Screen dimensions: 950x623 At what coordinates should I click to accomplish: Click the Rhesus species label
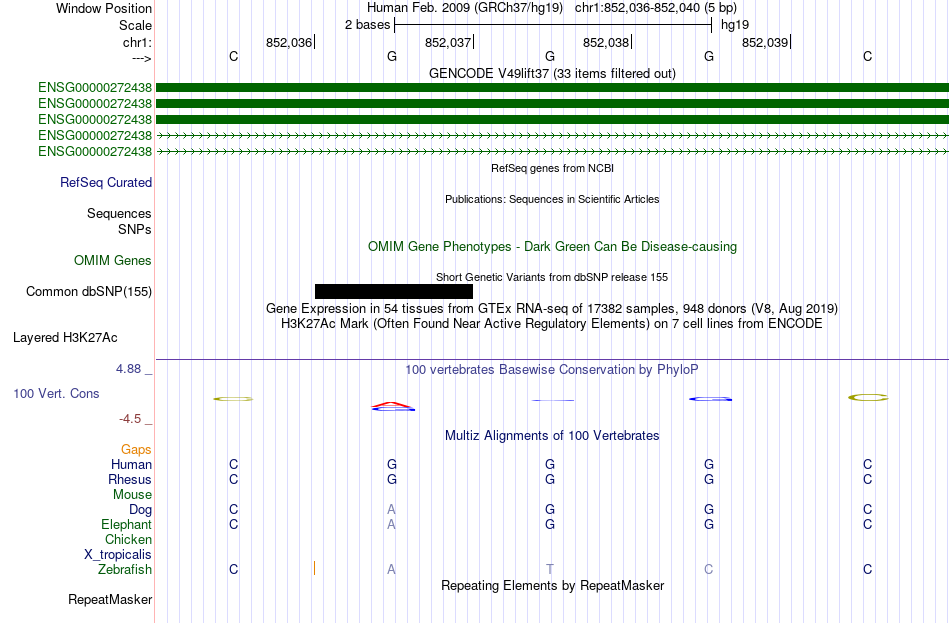click(130, 479)
